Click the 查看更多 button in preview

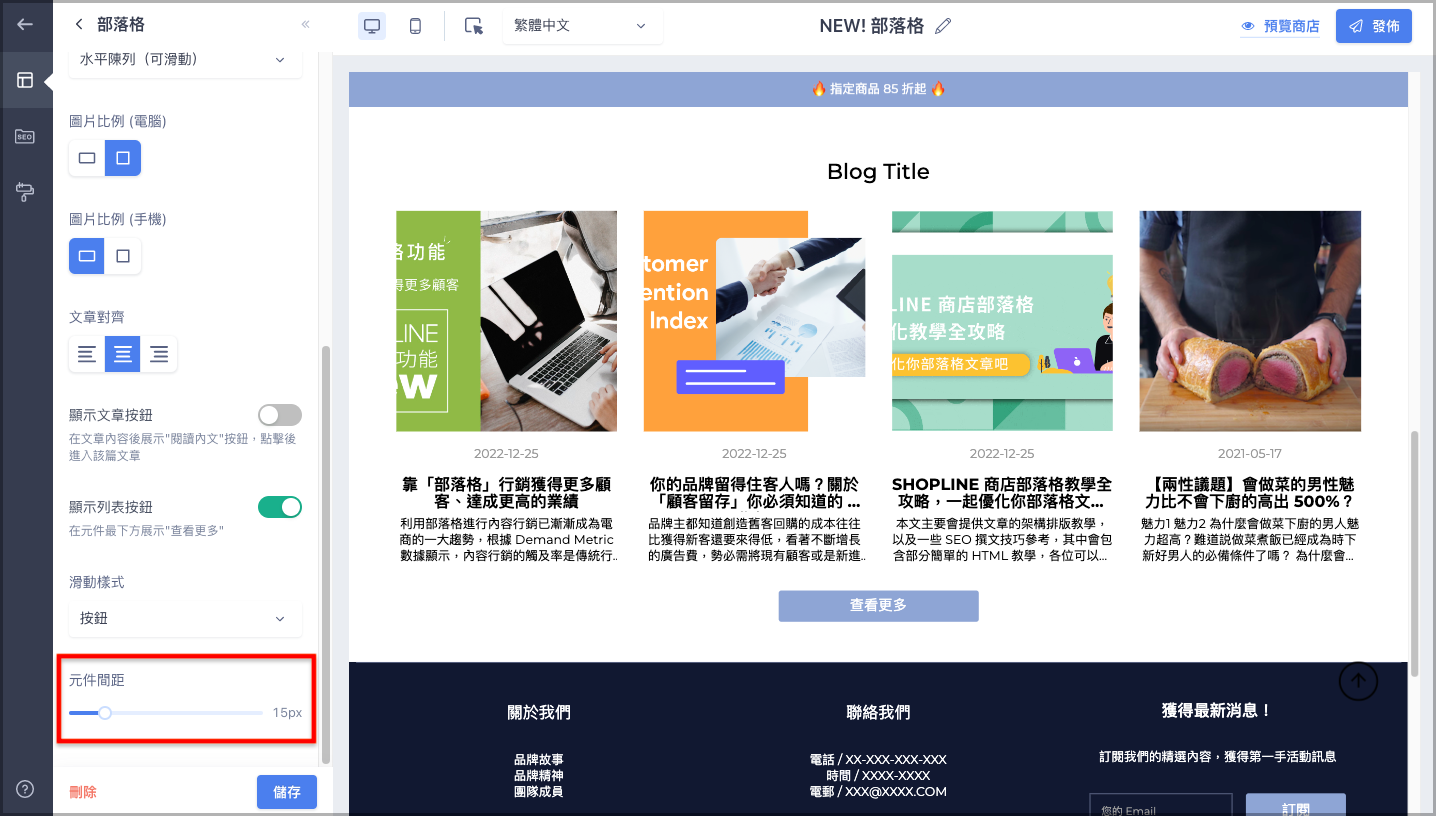(x=878, y=606)
